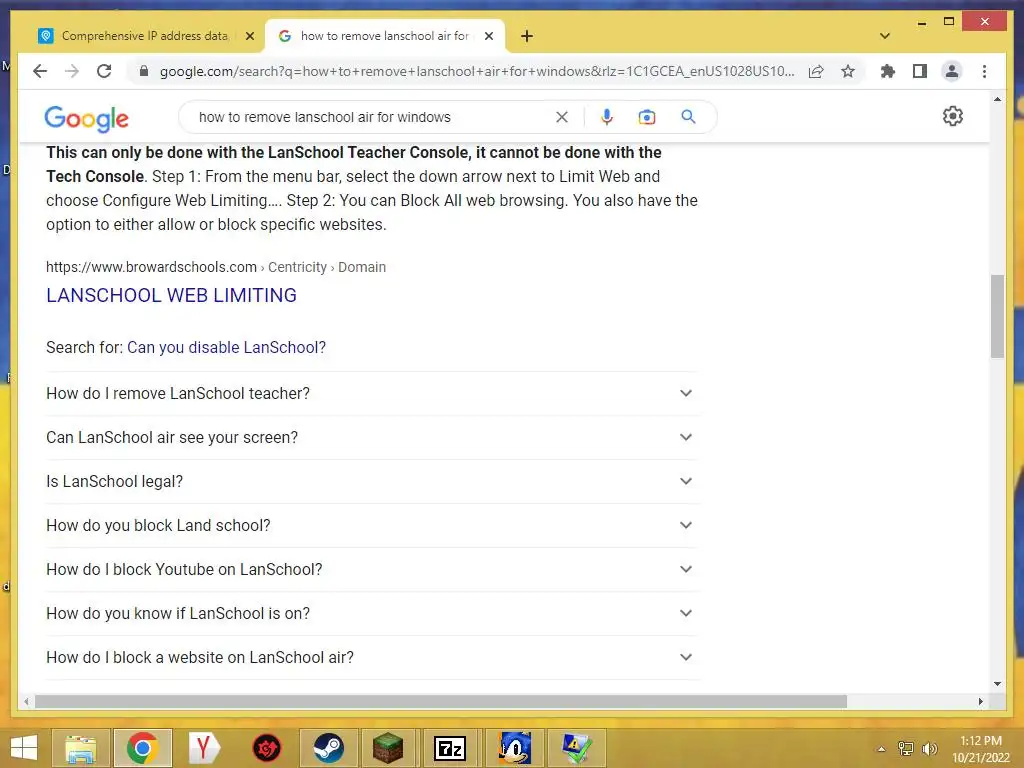Start search by voice microphone
The width and height of the screenshot is (1024, 768).
tap(607, 117)
